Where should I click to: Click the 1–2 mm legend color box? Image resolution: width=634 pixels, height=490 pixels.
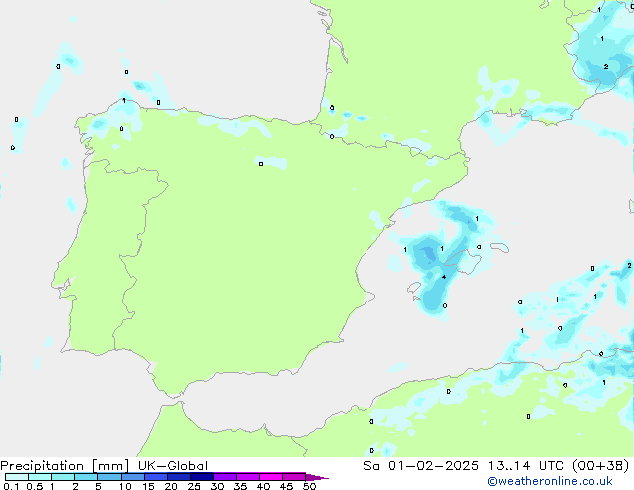pyautogui.click(x=63, y=477)
